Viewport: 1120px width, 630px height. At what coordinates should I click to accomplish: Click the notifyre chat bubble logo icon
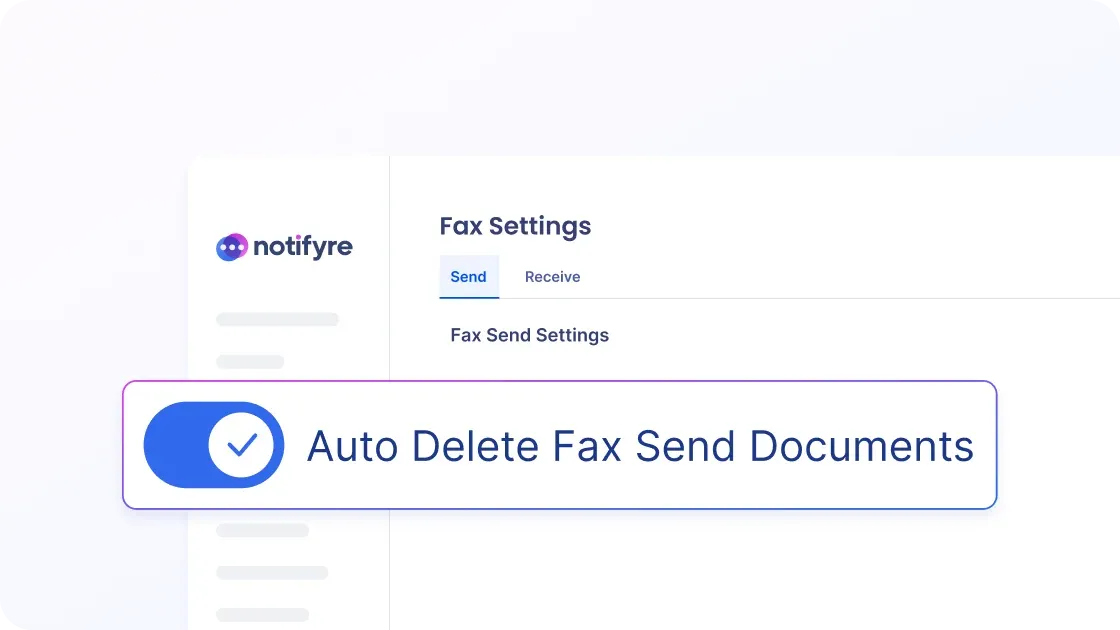[x=231, y=247]
